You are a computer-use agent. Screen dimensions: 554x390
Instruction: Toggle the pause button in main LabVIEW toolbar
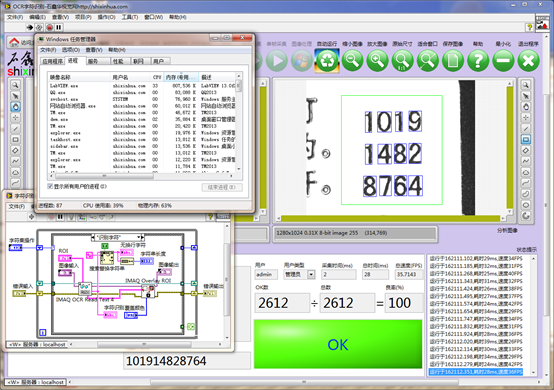tap(59, 27)
